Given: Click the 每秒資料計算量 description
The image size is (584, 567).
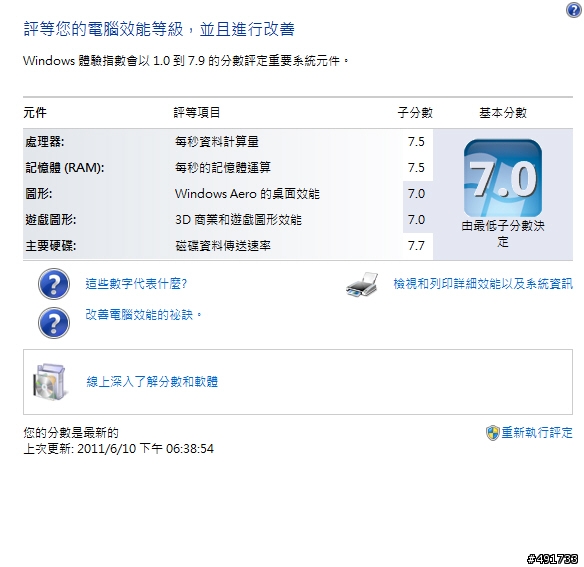Looking at the screenshot, I should pyautogui.click(x=217, y=142).
